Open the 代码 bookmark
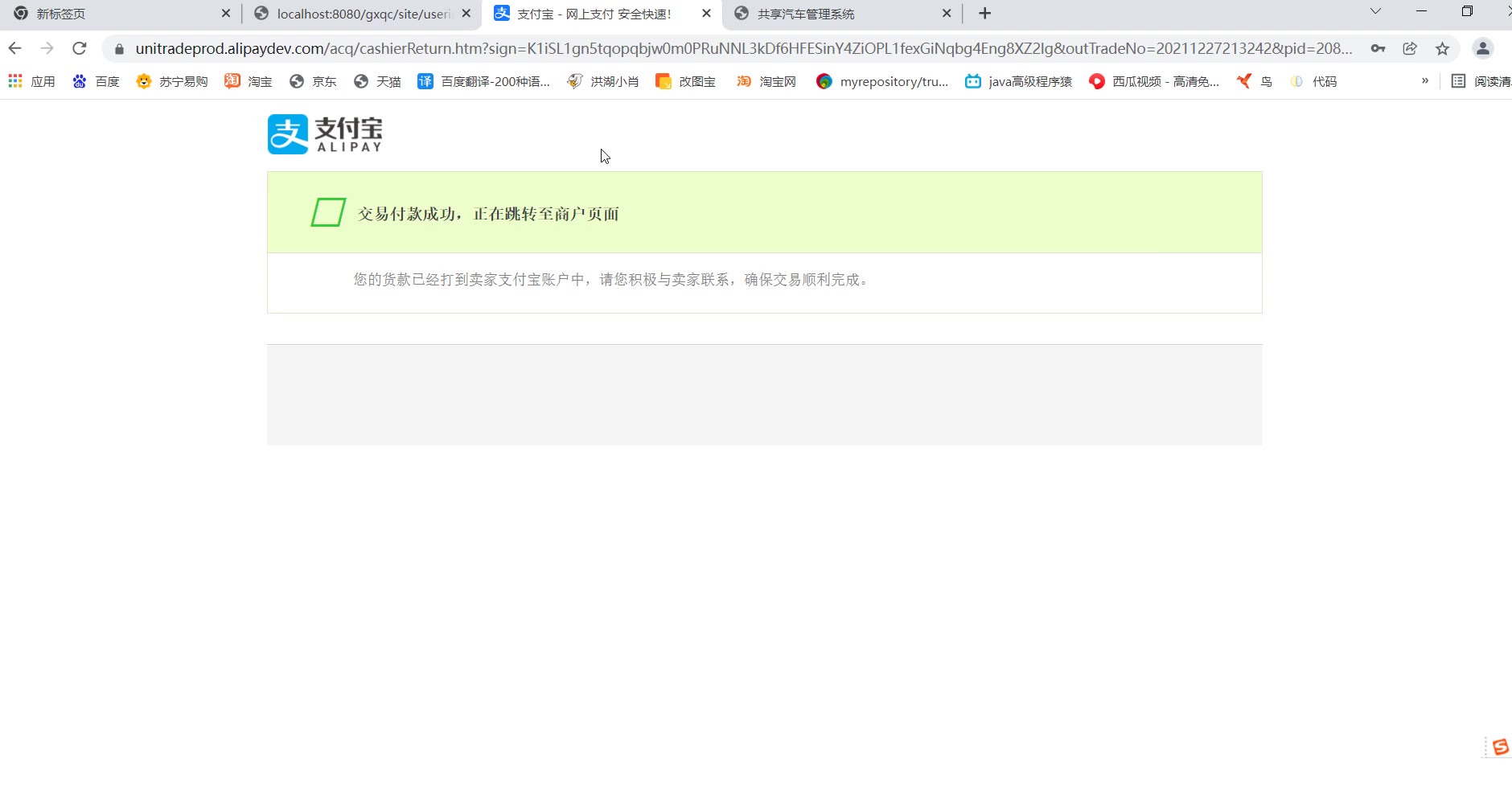Screen dimensions: 1512x804 [x=1313, y=81]
